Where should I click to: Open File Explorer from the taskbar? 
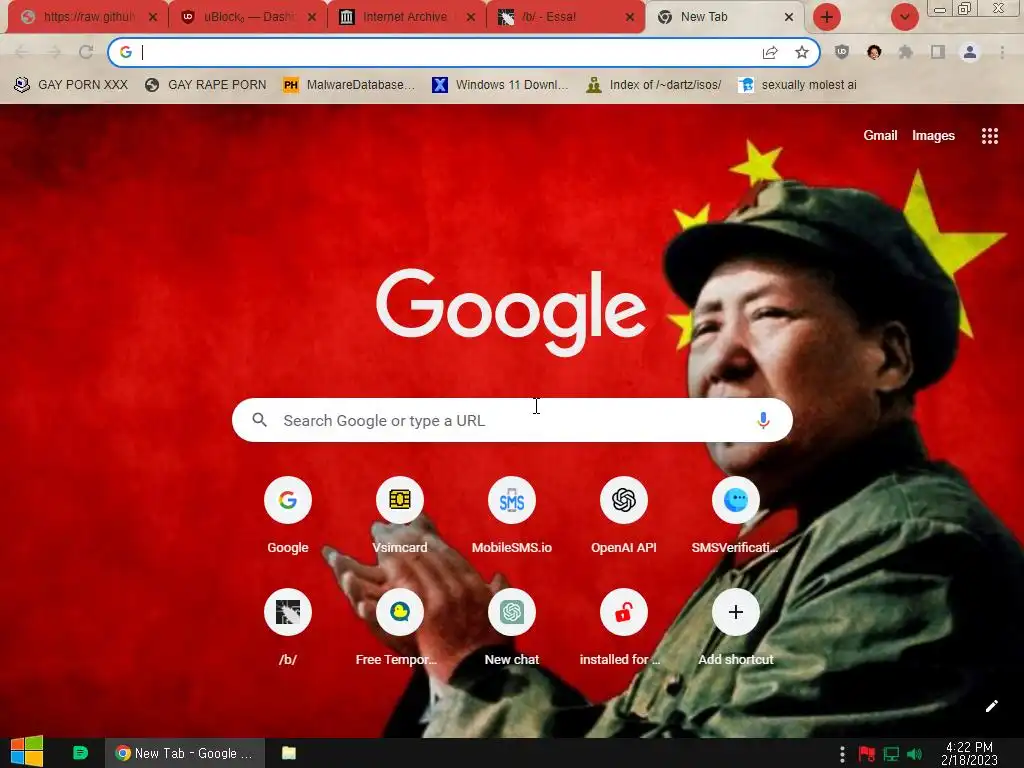pos(289,753)
